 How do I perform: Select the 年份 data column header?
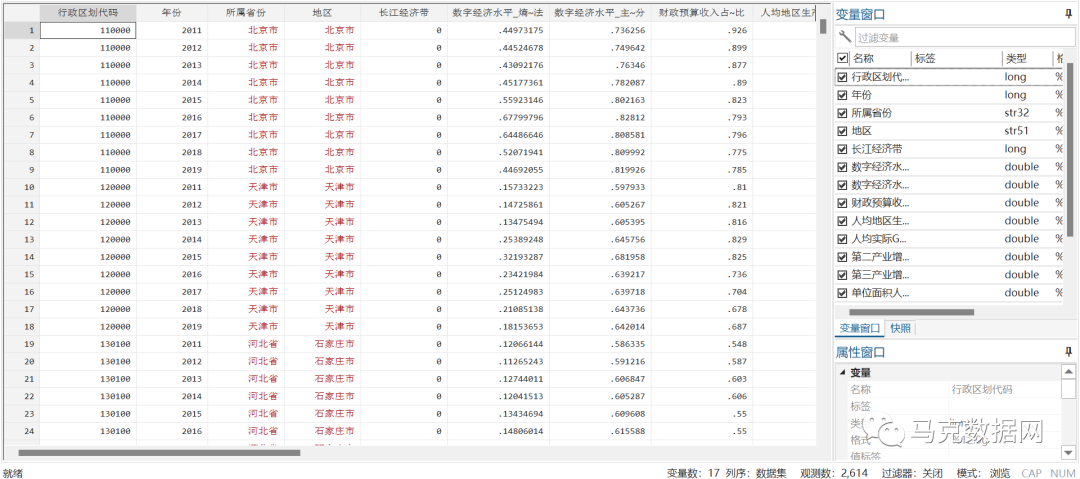click(172, 12)
